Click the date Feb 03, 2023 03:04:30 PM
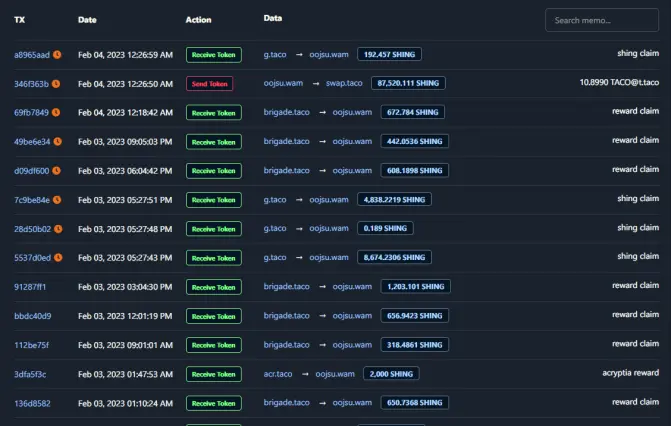The width and height of the screenshot is (671, 426). (x=125, y=287)
